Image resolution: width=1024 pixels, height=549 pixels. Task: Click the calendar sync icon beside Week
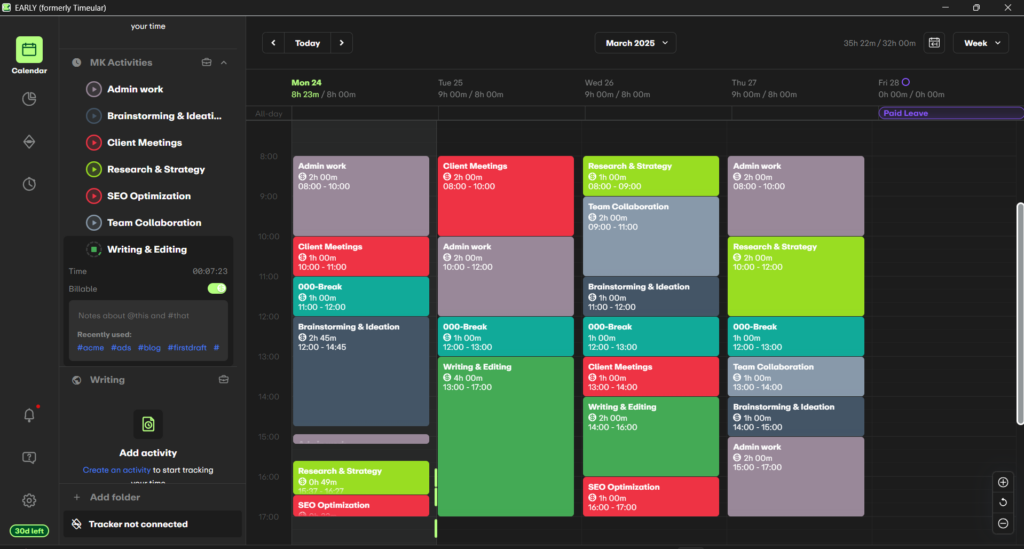(x=935, y=43)
